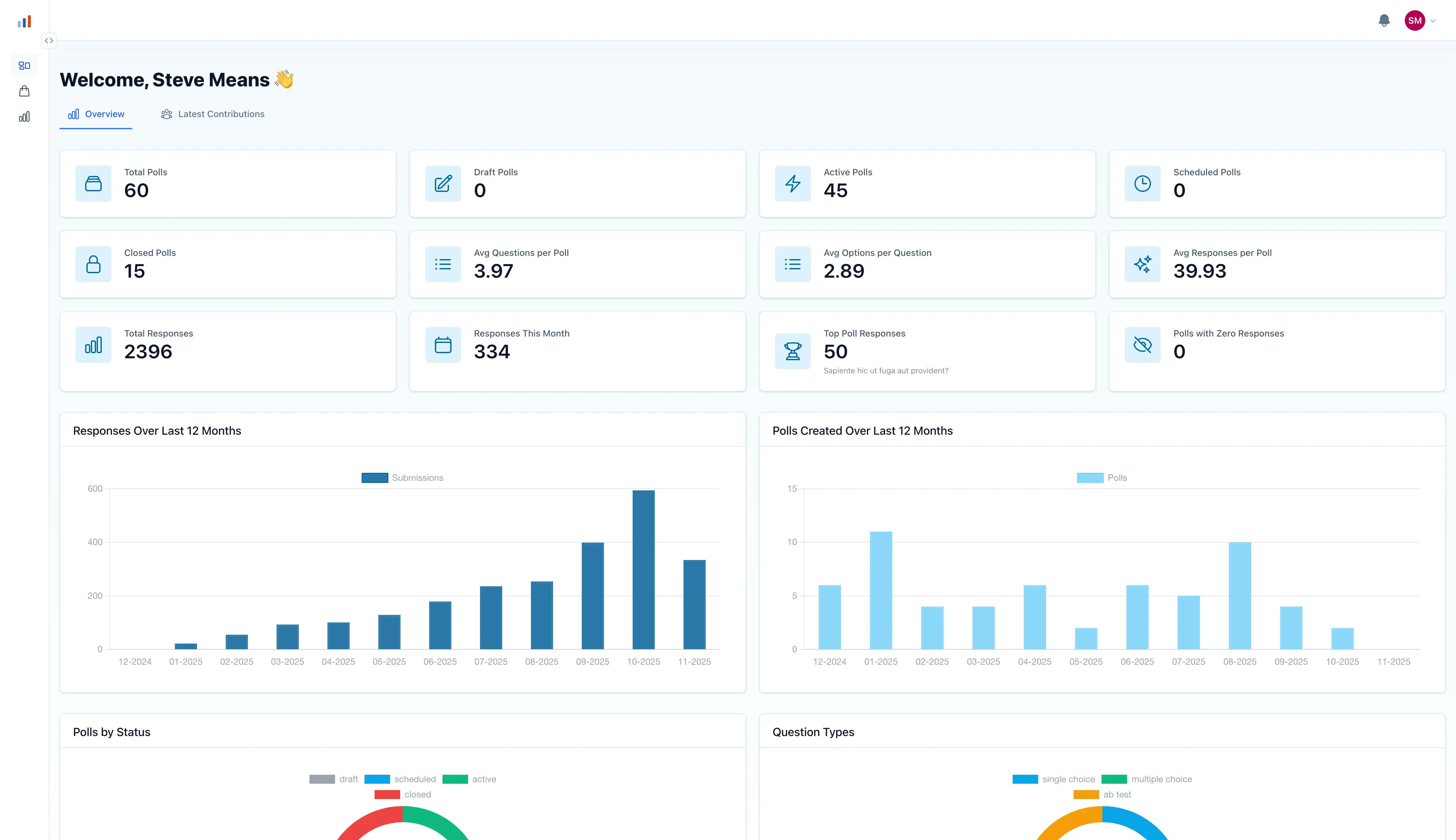Viewport: 1456px width, 840px height.
Task: Hide the Polls series via its legend
Action: [1103, 477]
